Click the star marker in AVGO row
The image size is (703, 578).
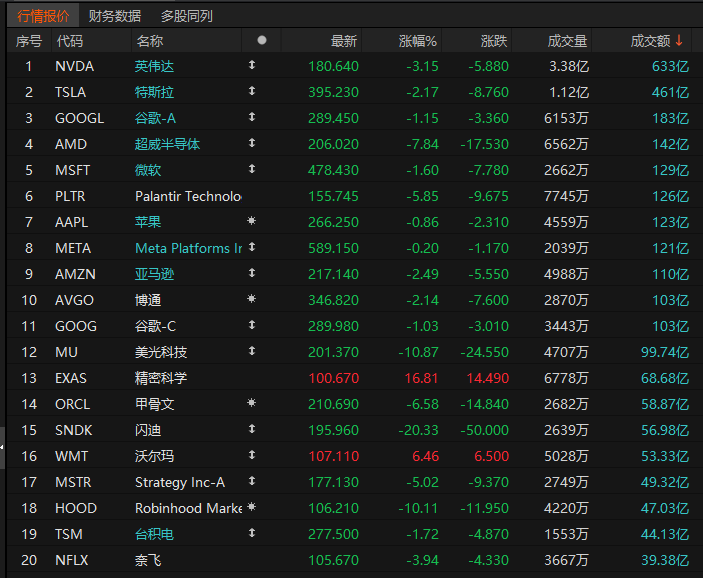(x=252, y=299)
